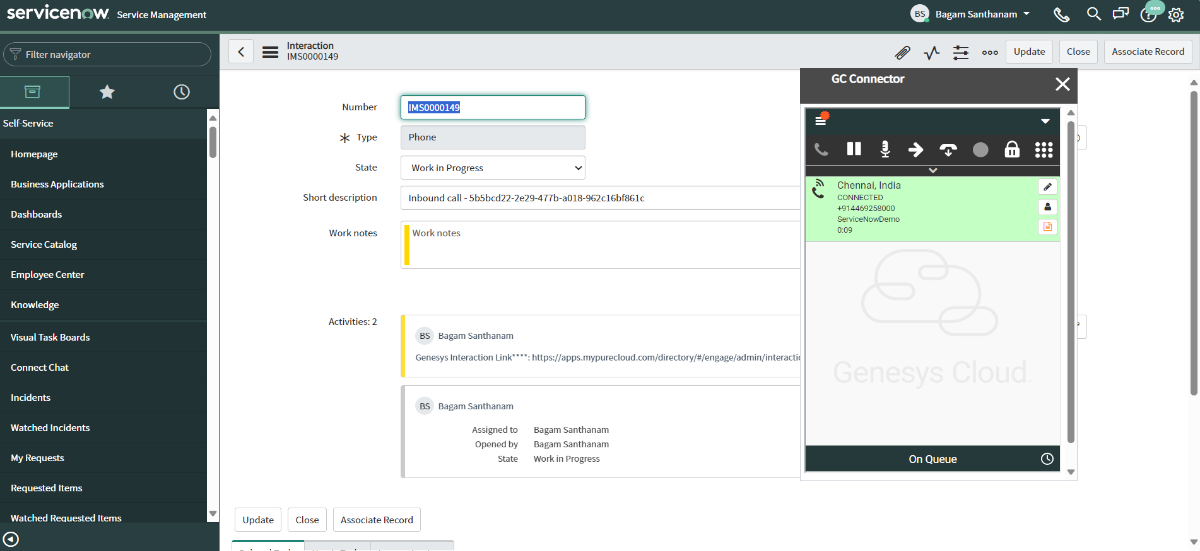Click the top Close button
This screenshot has width=1200, height=551.
tap(1078, 52)
